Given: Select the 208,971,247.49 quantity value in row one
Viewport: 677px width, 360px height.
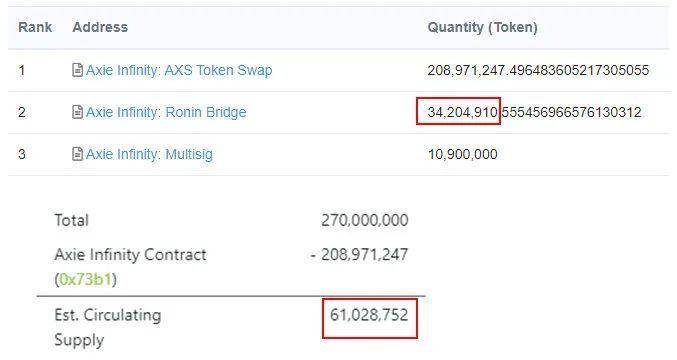Looking at the screenshot, I should [x=538, y=70].
